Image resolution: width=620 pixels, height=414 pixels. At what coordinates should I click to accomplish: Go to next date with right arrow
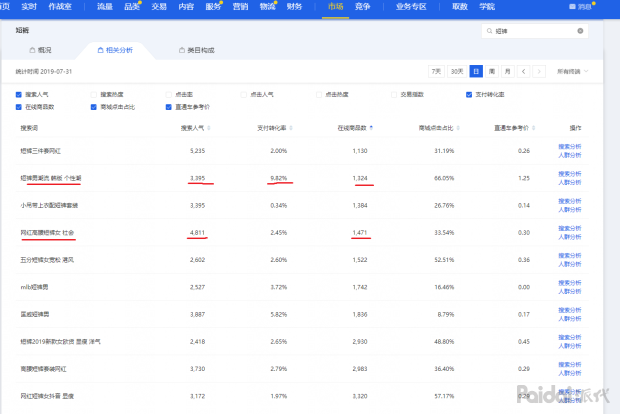pyautogui.click(x=539, y=72)
